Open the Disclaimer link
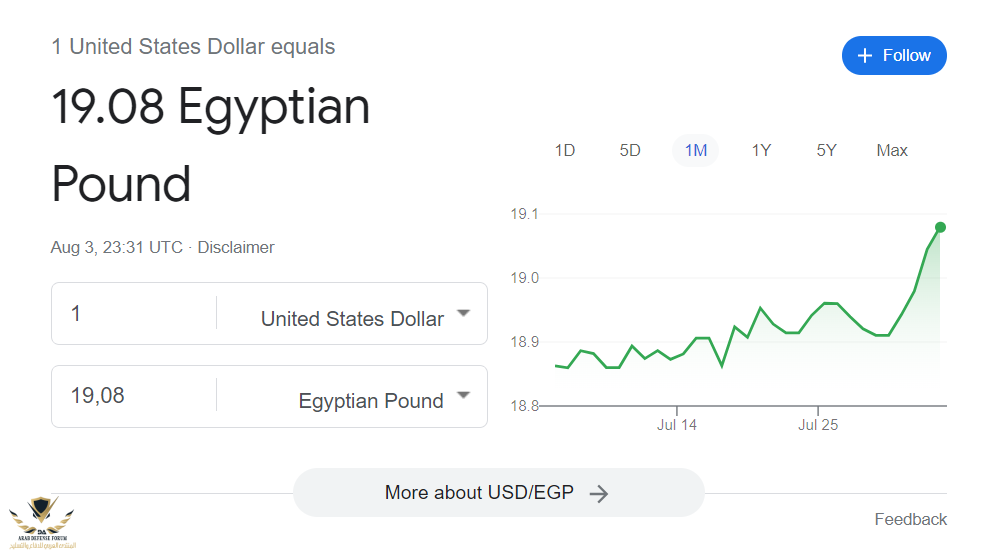Image resolution: width=997 pixels, height=551 pixels. coord(236,247)
